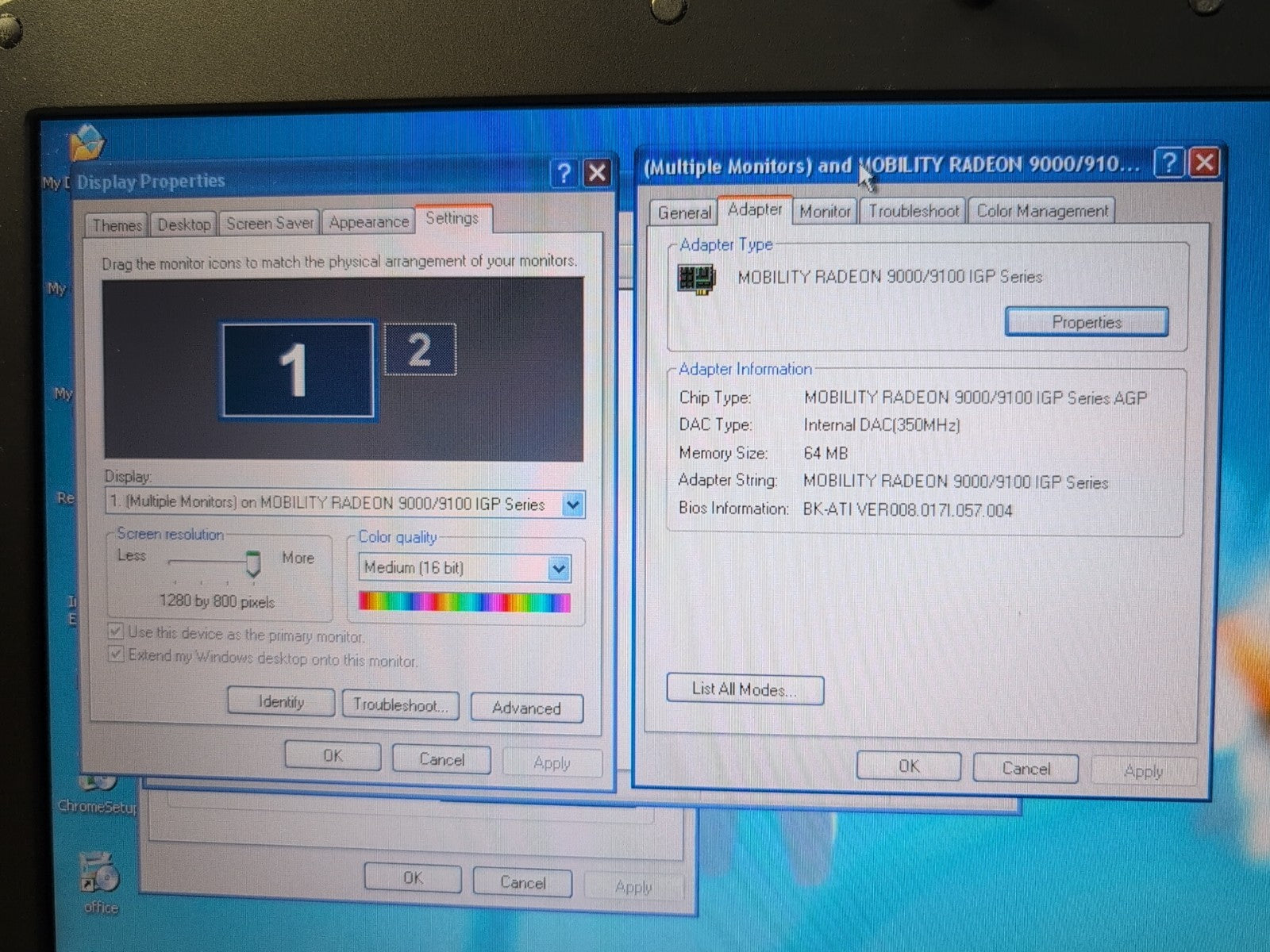
Task: Open the office desktop shortcut
Action: coord(100,884)
